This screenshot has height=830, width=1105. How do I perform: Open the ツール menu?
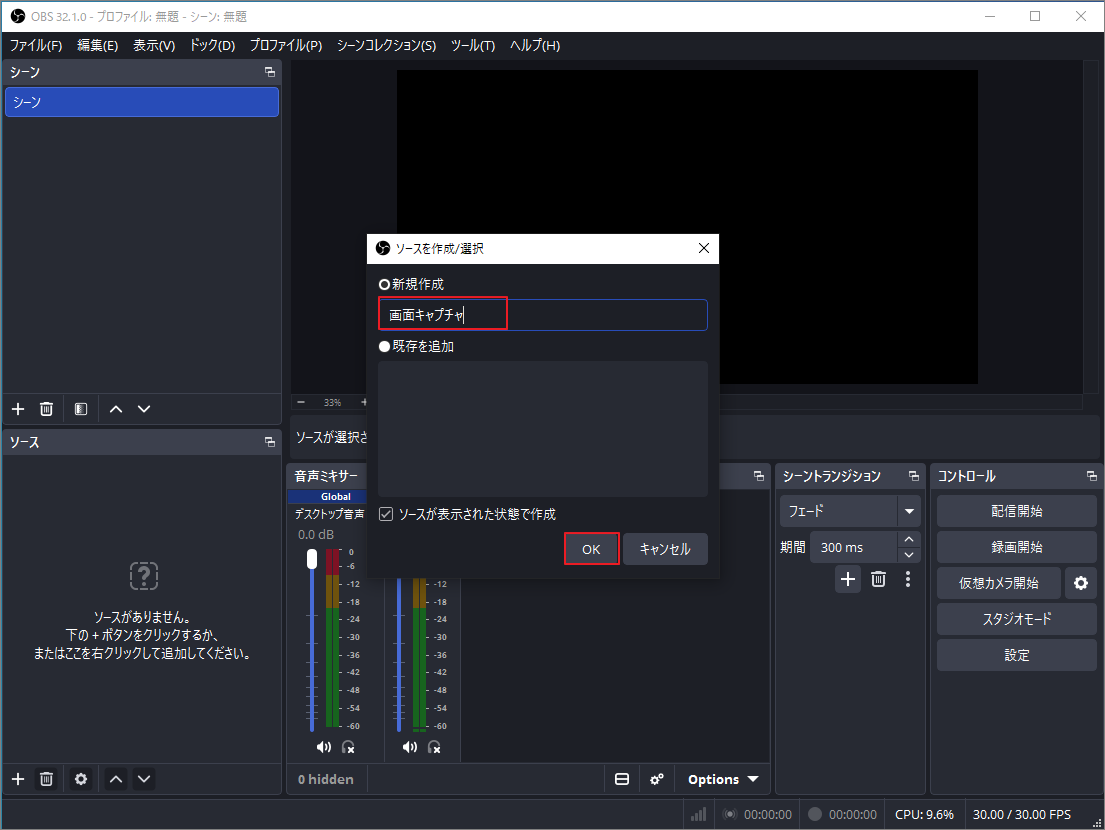472,45
